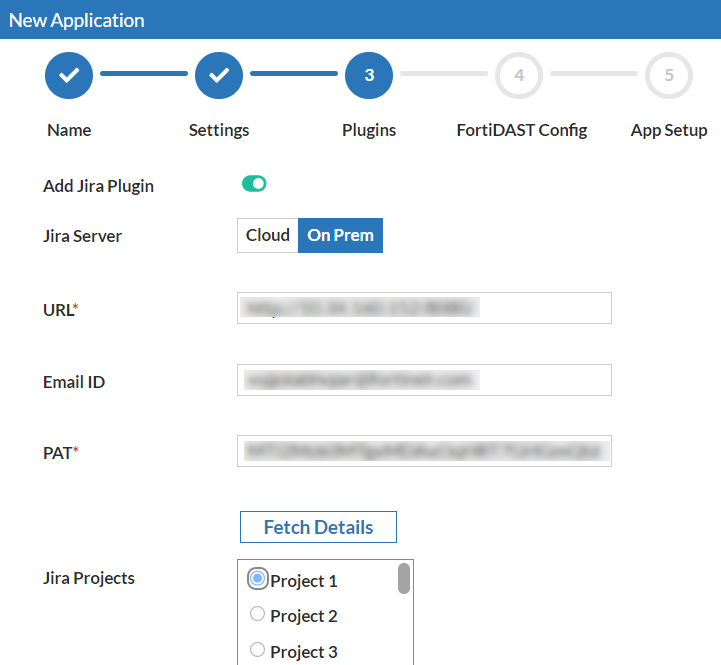Screen dimensions: 721x665
Task: Click the Jira Projects list scrollbar thumb
Action: click(x=404, y=579)
